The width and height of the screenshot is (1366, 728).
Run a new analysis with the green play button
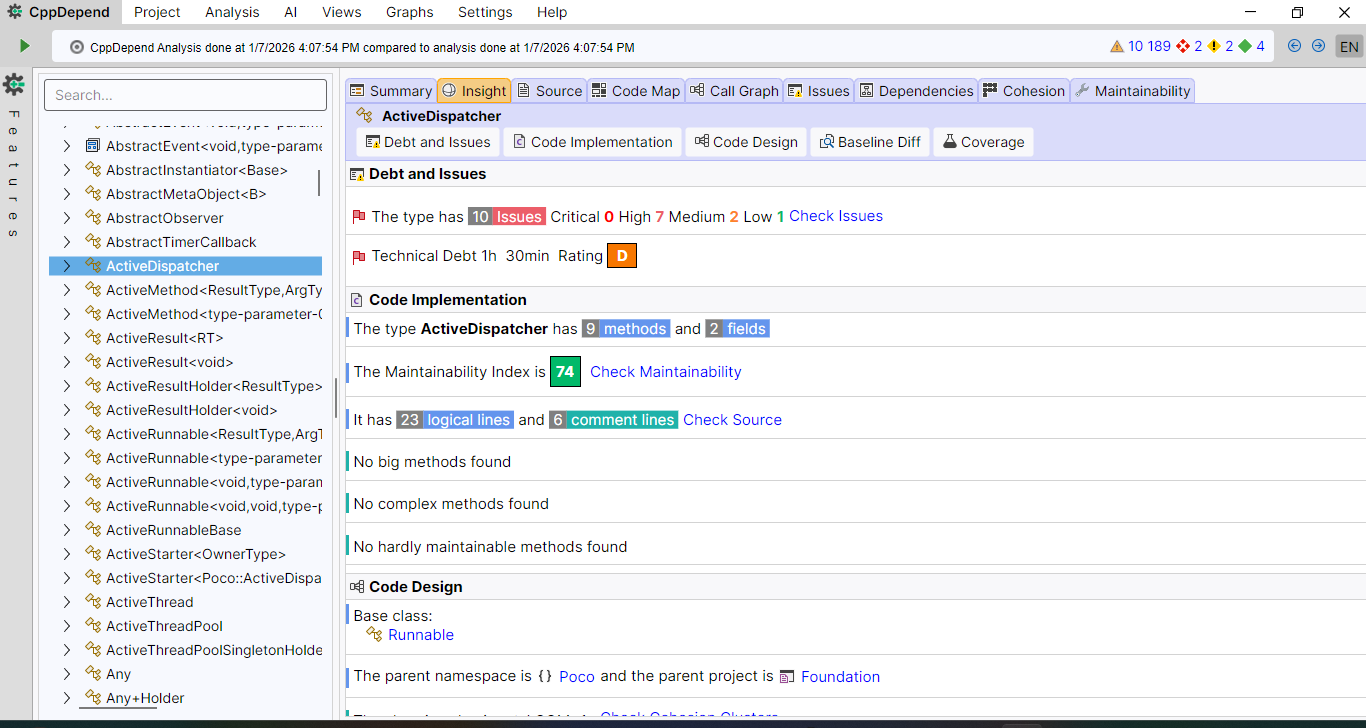(24, 45)
